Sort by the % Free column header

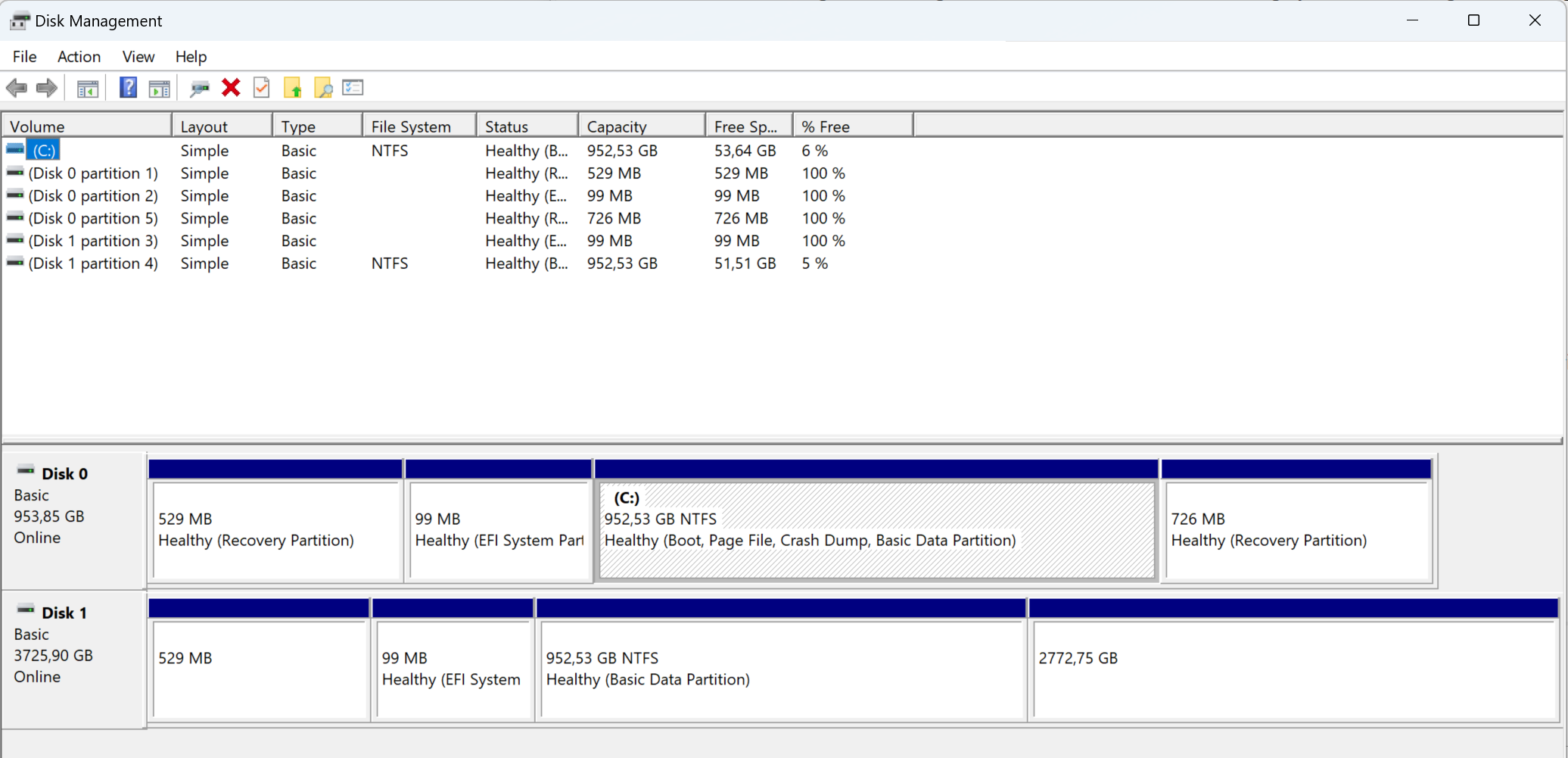pos(853,126)
